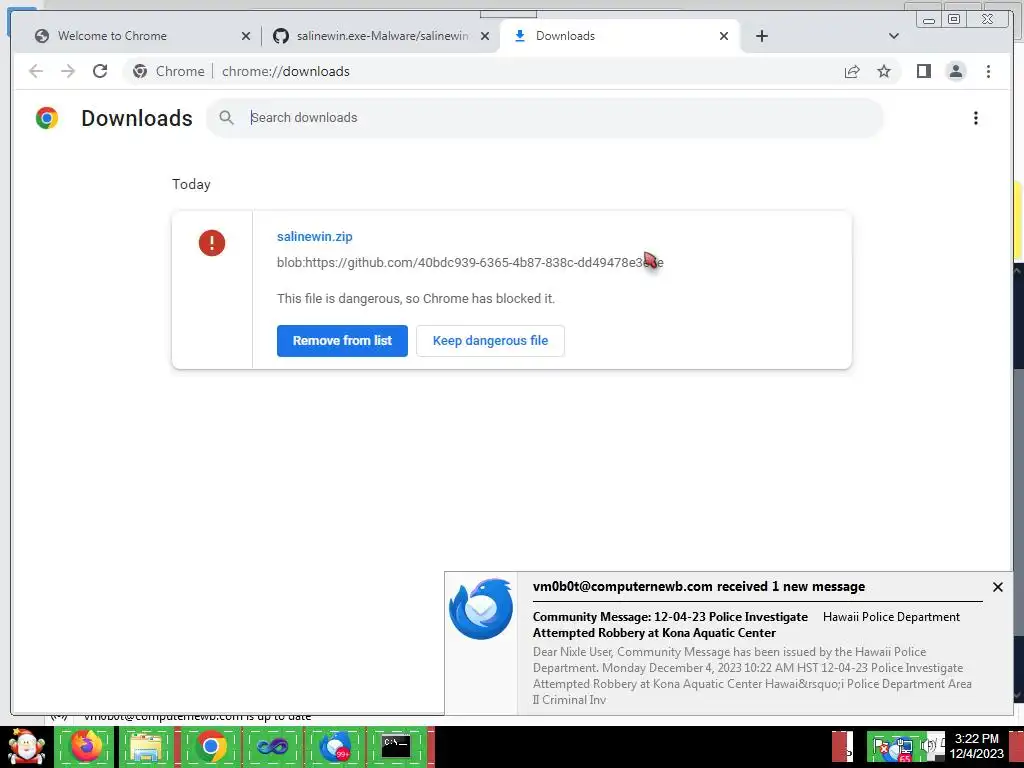
Task: Open Chrome's three-dot main menu
Action: [x=988, y=71]
